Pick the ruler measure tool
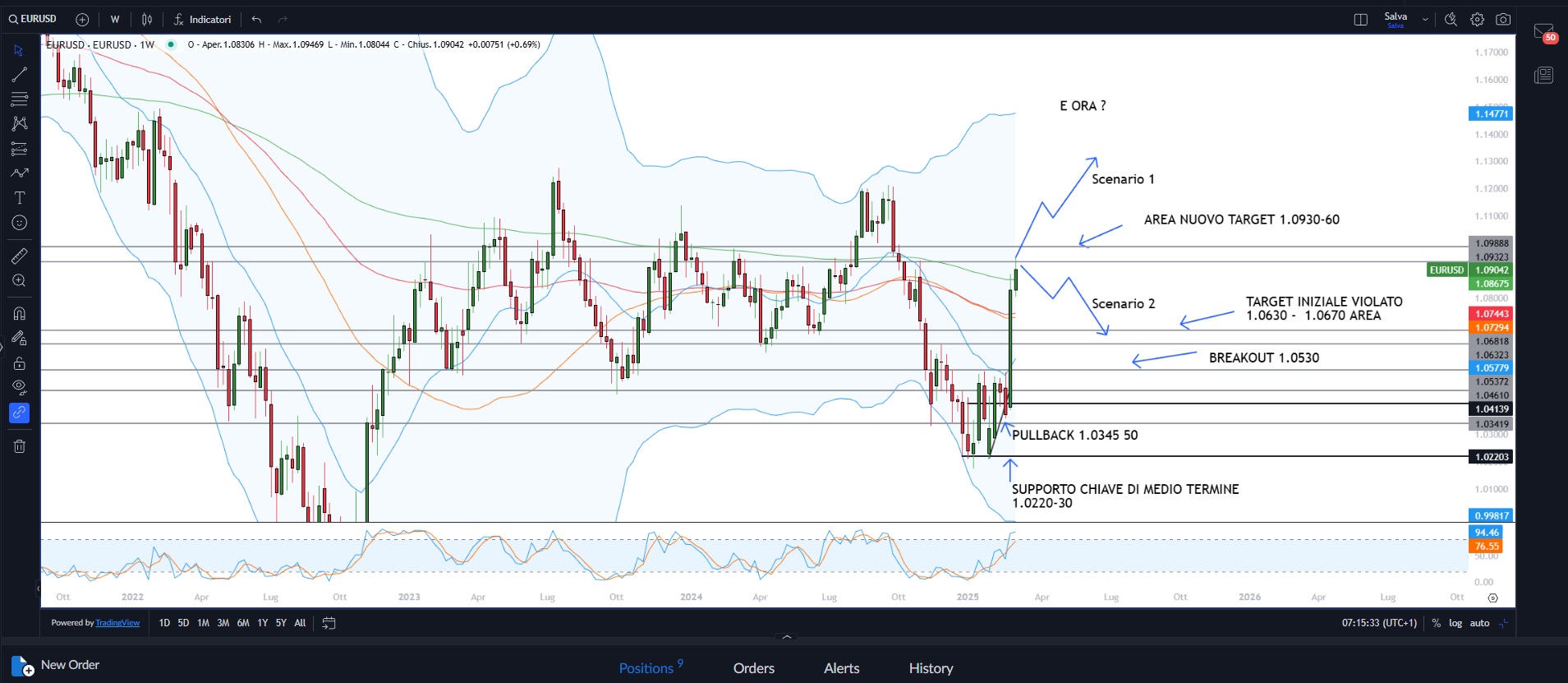The height and width of the screenshot is (683, 1568). [19, 256]
